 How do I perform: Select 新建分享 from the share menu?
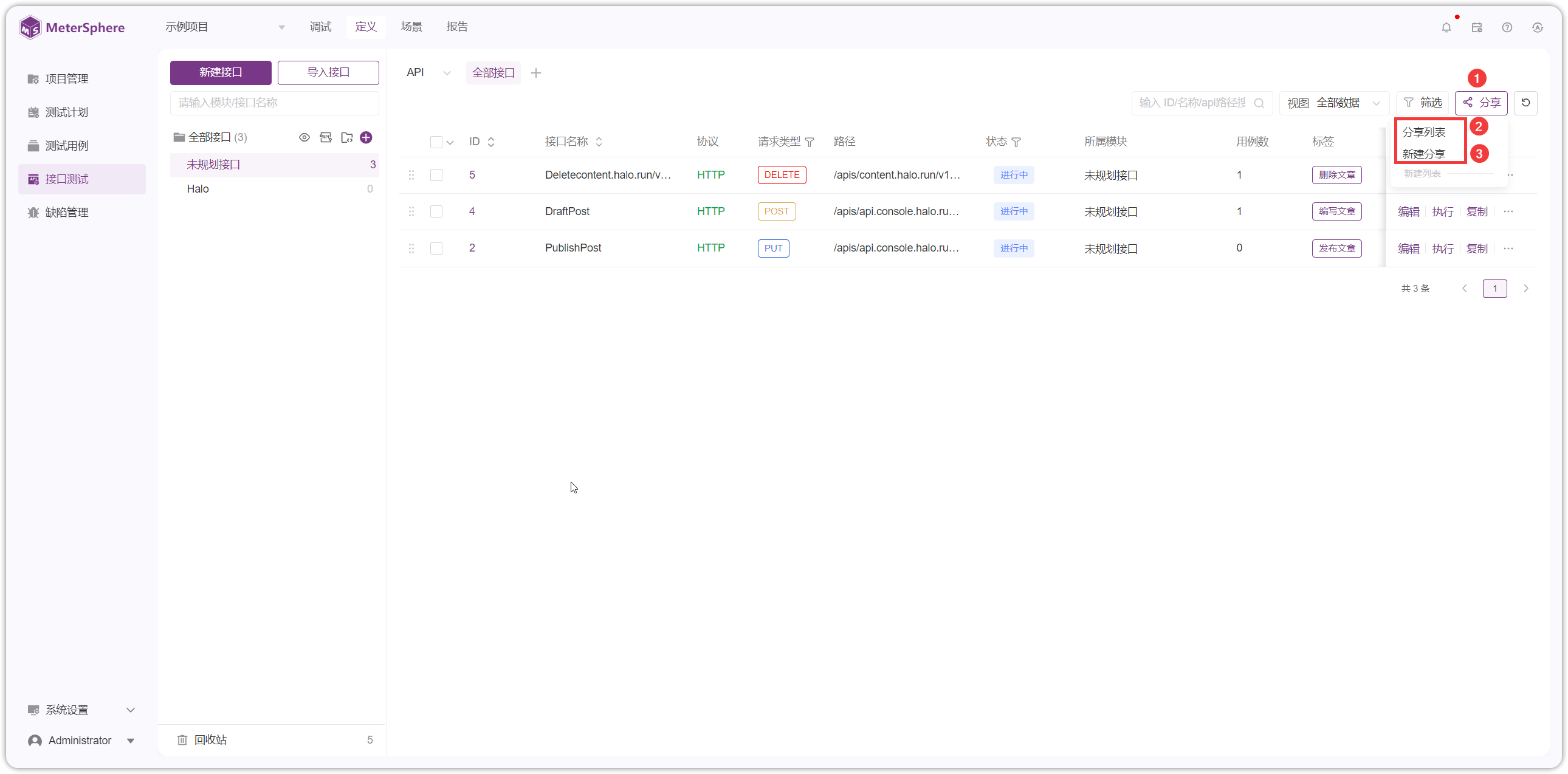(1423, 154)
